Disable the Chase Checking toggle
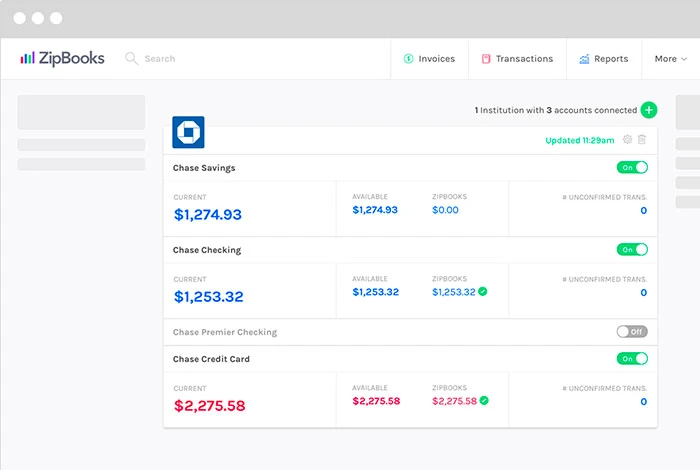The image size is (700, 470). (632, 250)
